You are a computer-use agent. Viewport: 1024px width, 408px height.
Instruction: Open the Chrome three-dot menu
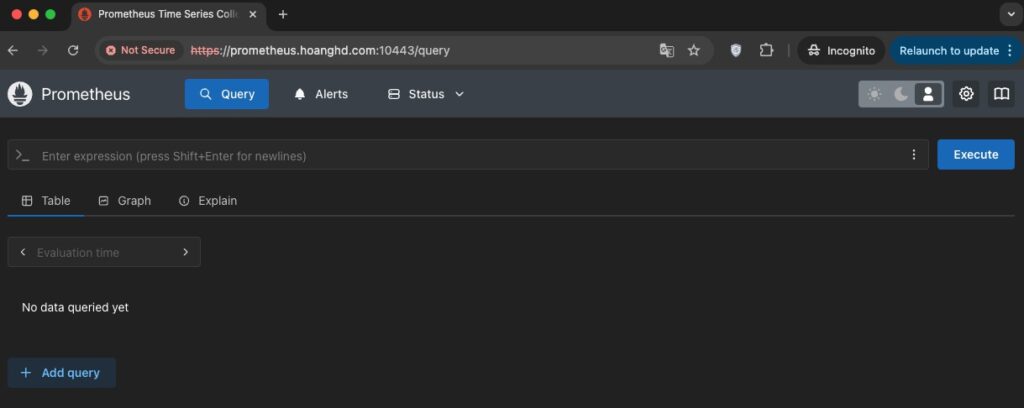coord(1010,50)
